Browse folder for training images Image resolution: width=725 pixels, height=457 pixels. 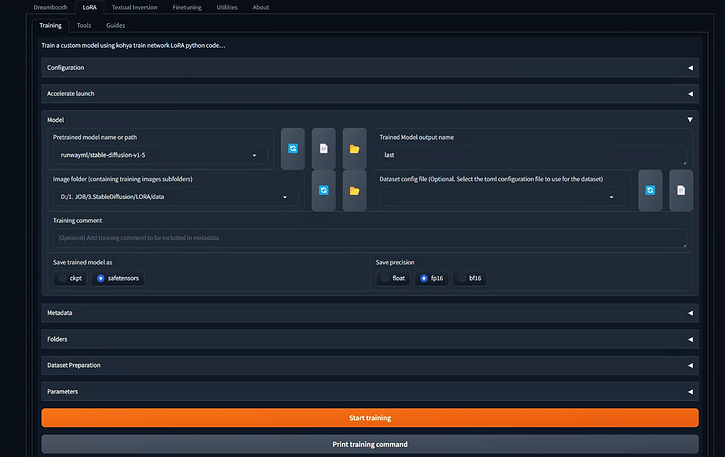(355, 191)
